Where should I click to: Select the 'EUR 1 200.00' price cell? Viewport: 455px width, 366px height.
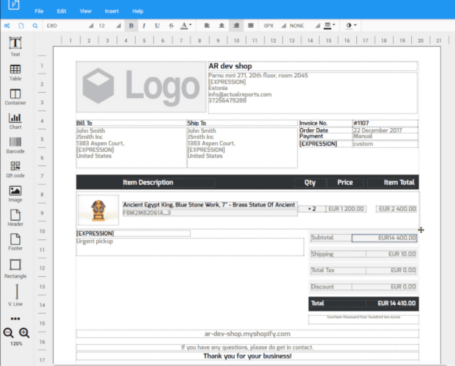click(x=346, y=209)
